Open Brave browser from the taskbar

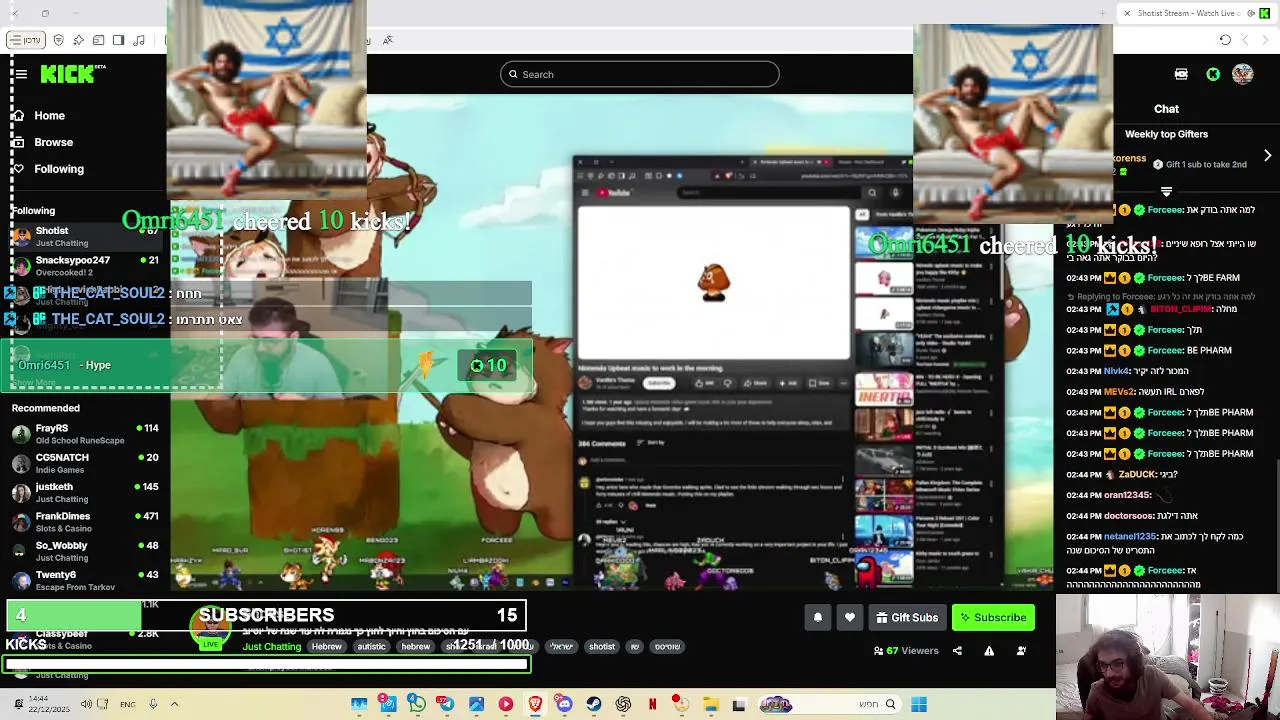535,705
